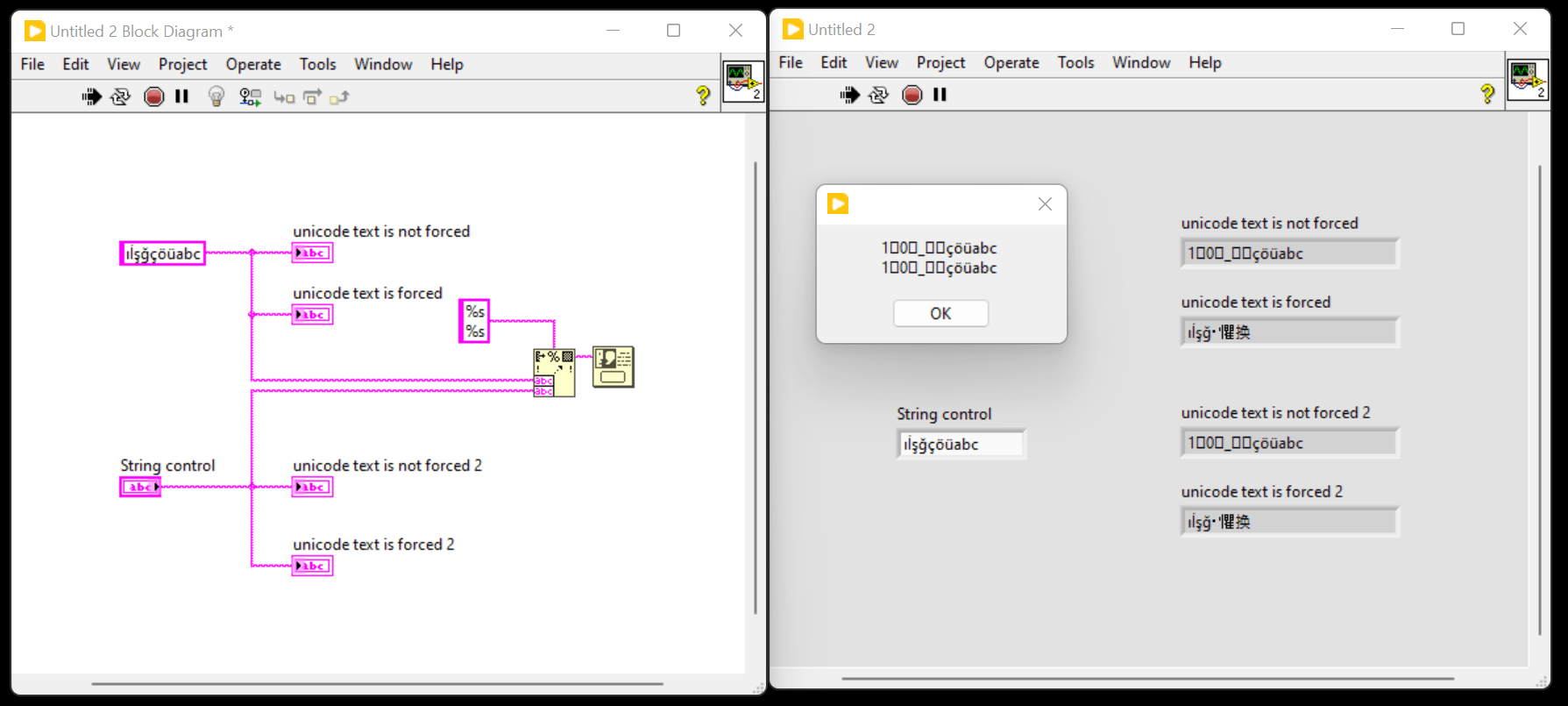Image resolution: width=1568 pixels, height=706 pixels.
Task: Open Tools menu in Block Diagram window
Action: [x=317, y=64]
